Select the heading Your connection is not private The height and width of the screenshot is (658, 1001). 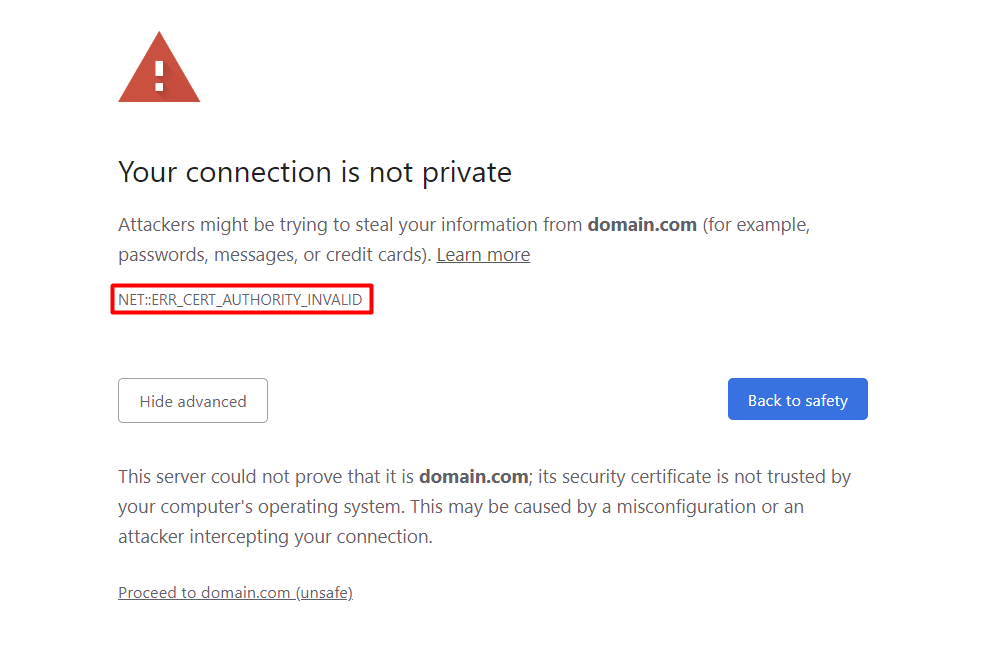(x=315, y=172)
